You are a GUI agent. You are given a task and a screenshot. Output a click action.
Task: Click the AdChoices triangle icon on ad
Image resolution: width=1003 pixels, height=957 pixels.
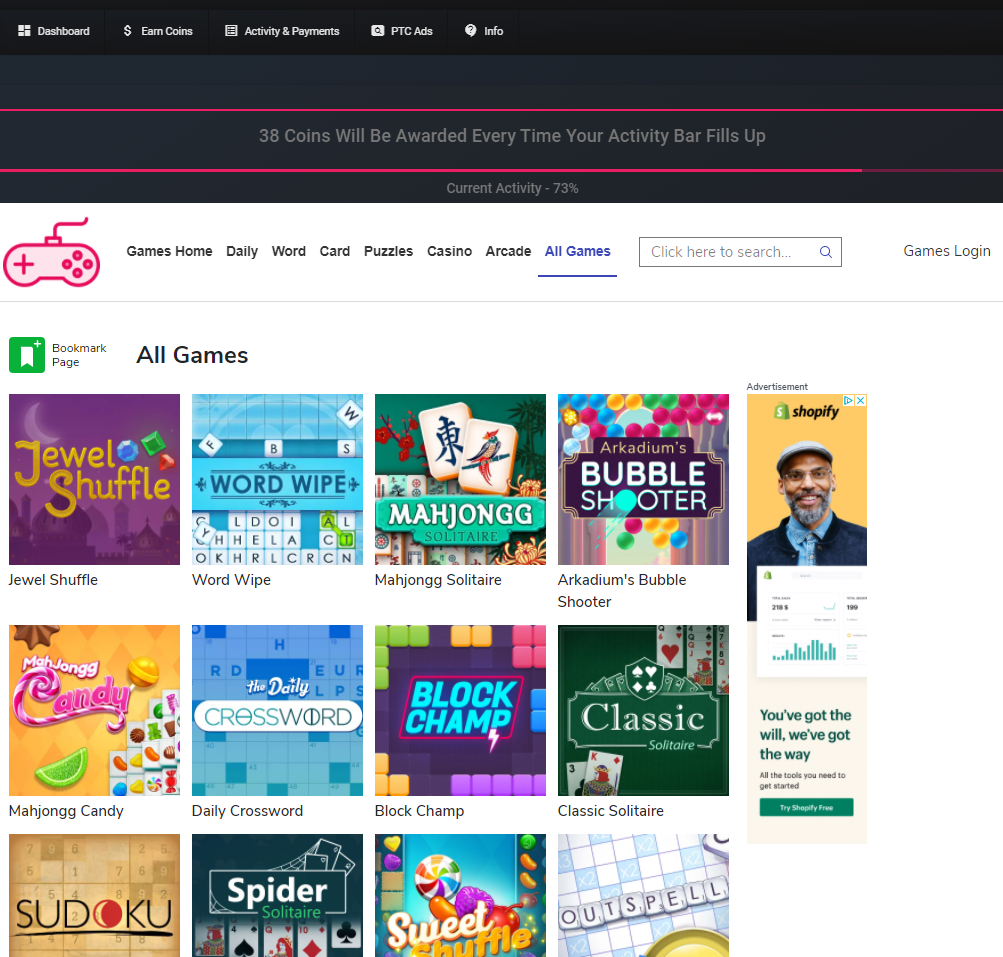coord(849,400)
